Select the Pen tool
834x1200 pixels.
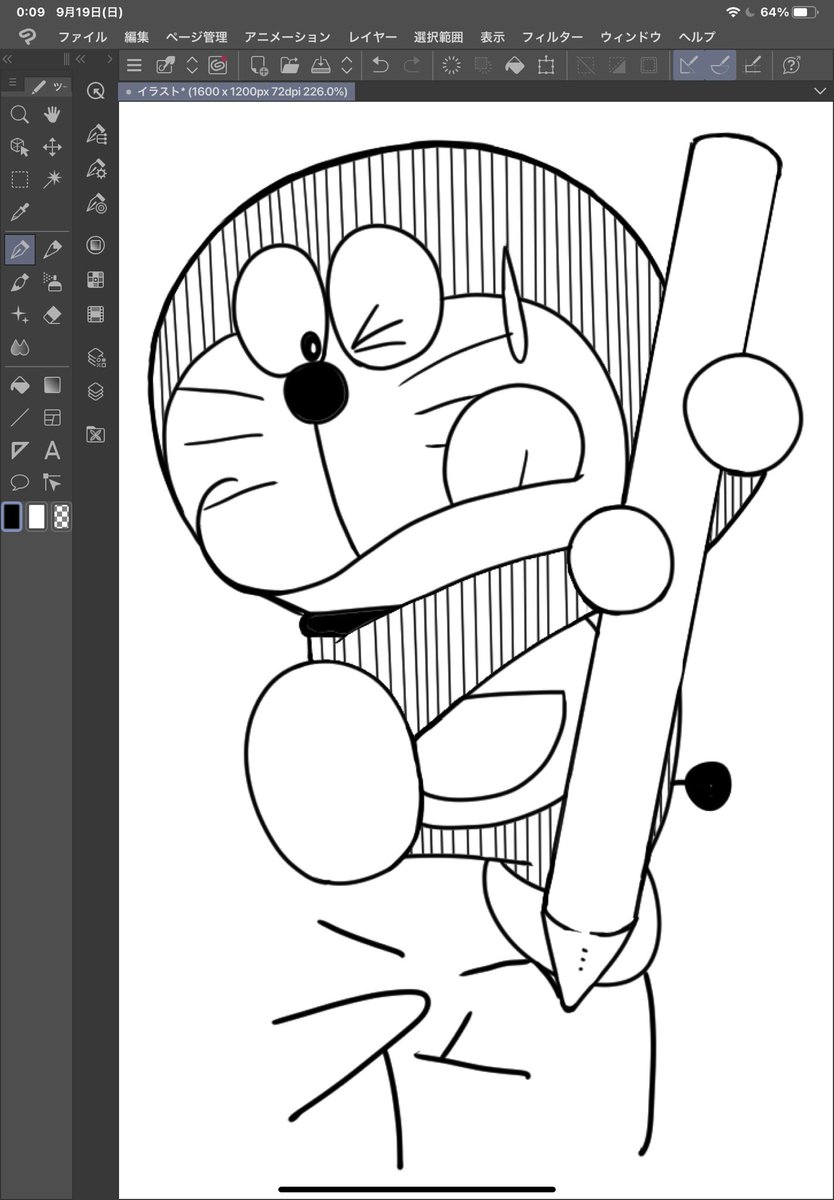(19, 249)
